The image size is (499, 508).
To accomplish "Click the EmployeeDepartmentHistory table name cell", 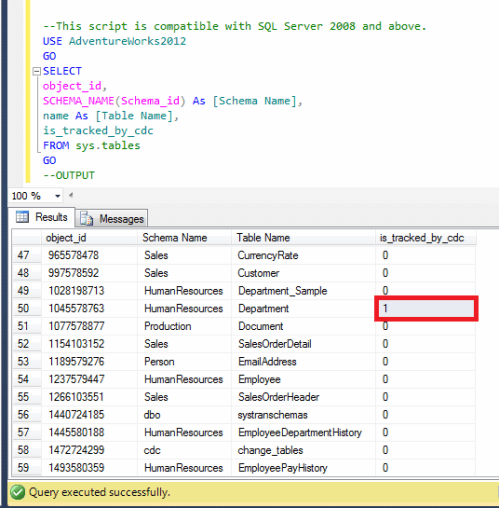I will [303, 432].
